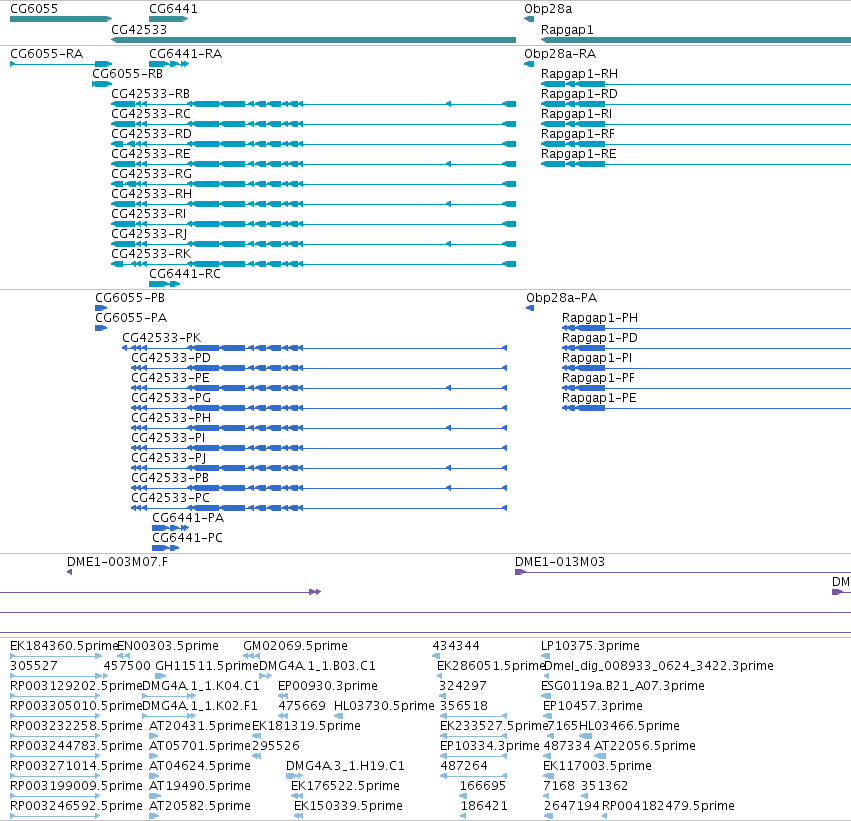This screenshot has height=821, width=851.
Task: Click transcript CG42533-RB label
Action: click(150, 94)
